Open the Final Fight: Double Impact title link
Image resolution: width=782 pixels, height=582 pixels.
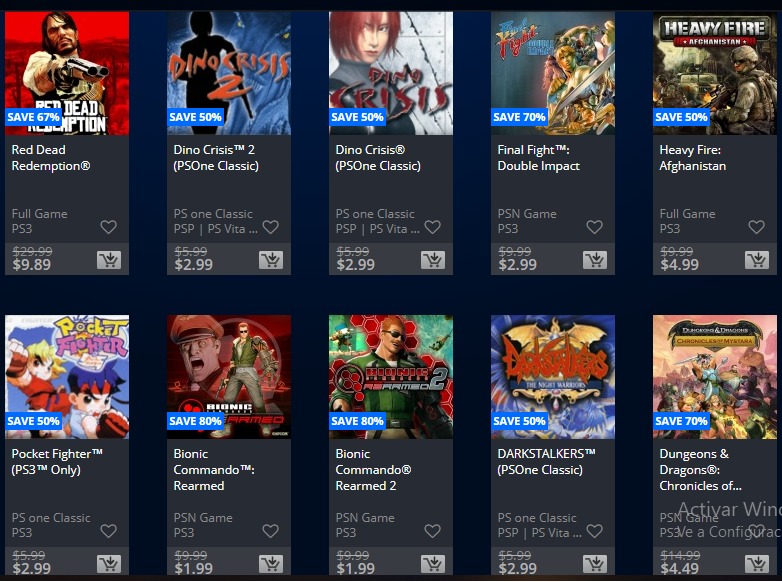539,158
